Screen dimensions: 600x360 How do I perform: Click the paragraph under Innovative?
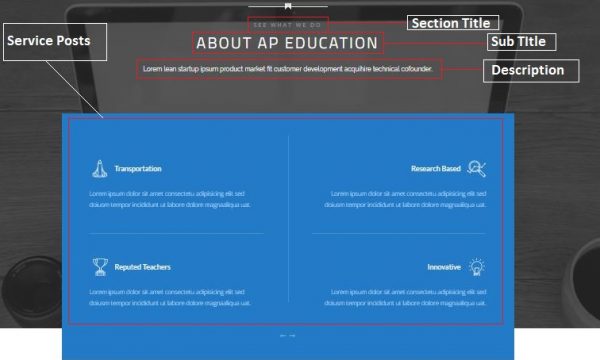tap(405, 297)
